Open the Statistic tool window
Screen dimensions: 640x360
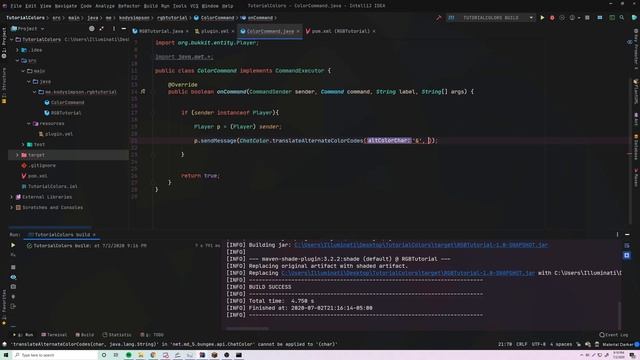point(117,335)
